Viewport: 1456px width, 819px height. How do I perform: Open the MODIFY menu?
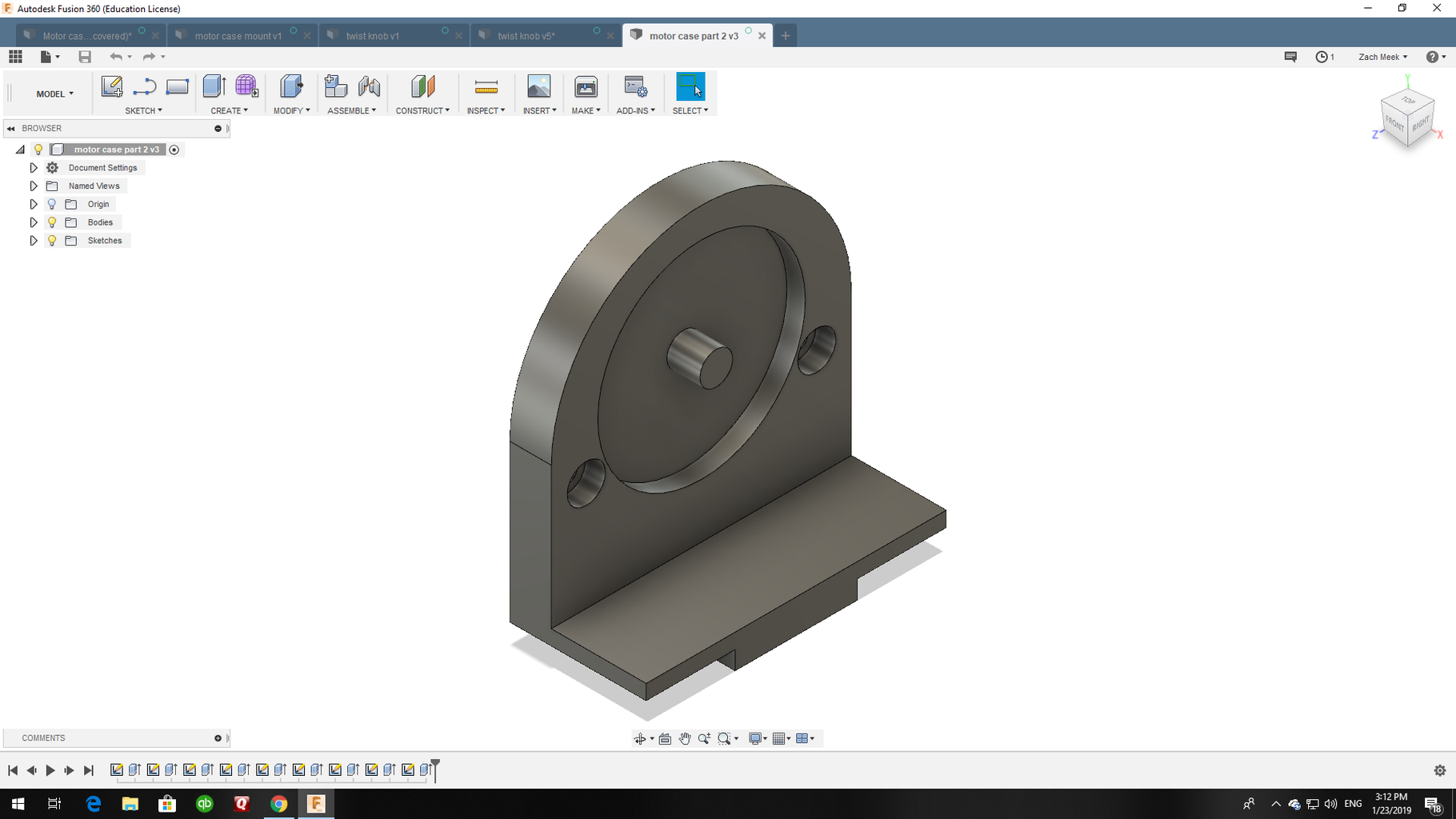292,110
